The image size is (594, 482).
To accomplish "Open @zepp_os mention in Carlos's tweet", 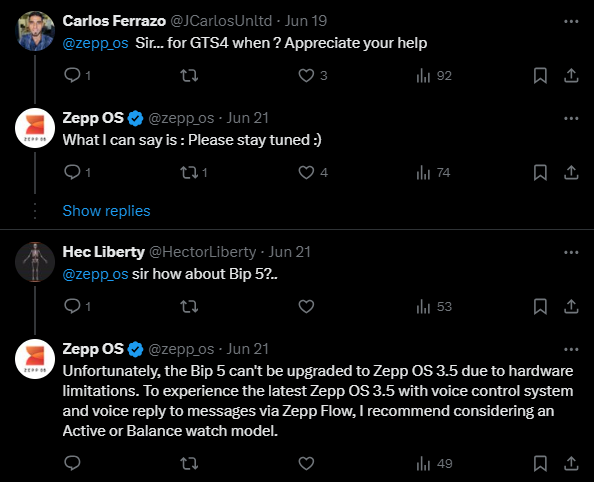I will click(95, 43).
